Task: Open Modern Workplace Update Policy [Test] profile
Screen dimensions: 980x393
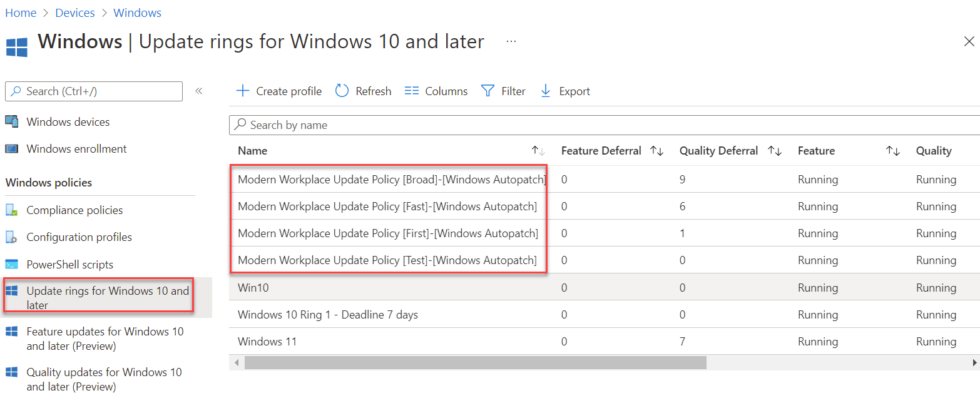Action: tap(387, 261)
